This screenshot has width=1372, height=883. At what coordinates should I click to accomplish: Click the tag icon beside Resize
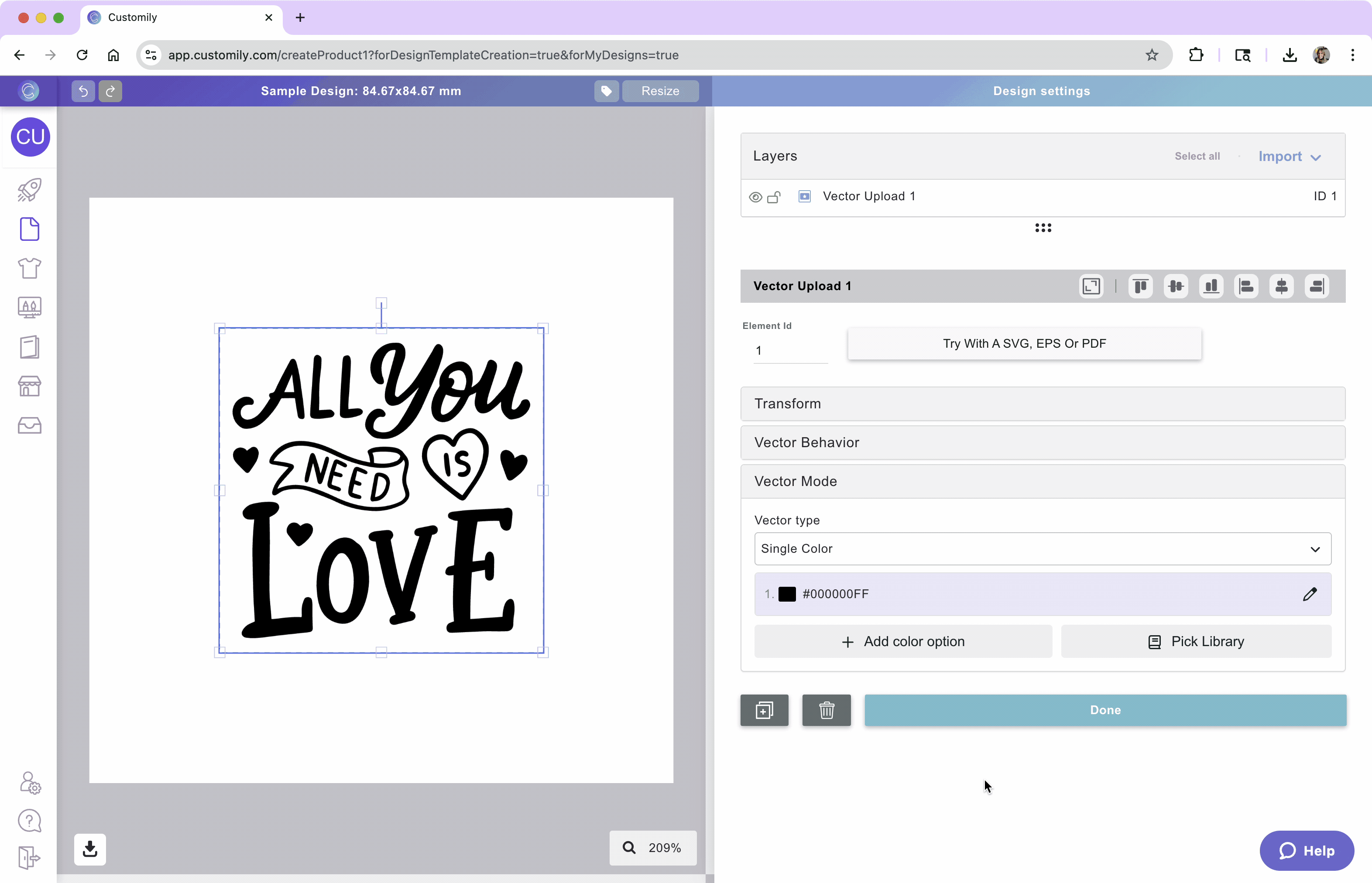click(x=606, y=91)
